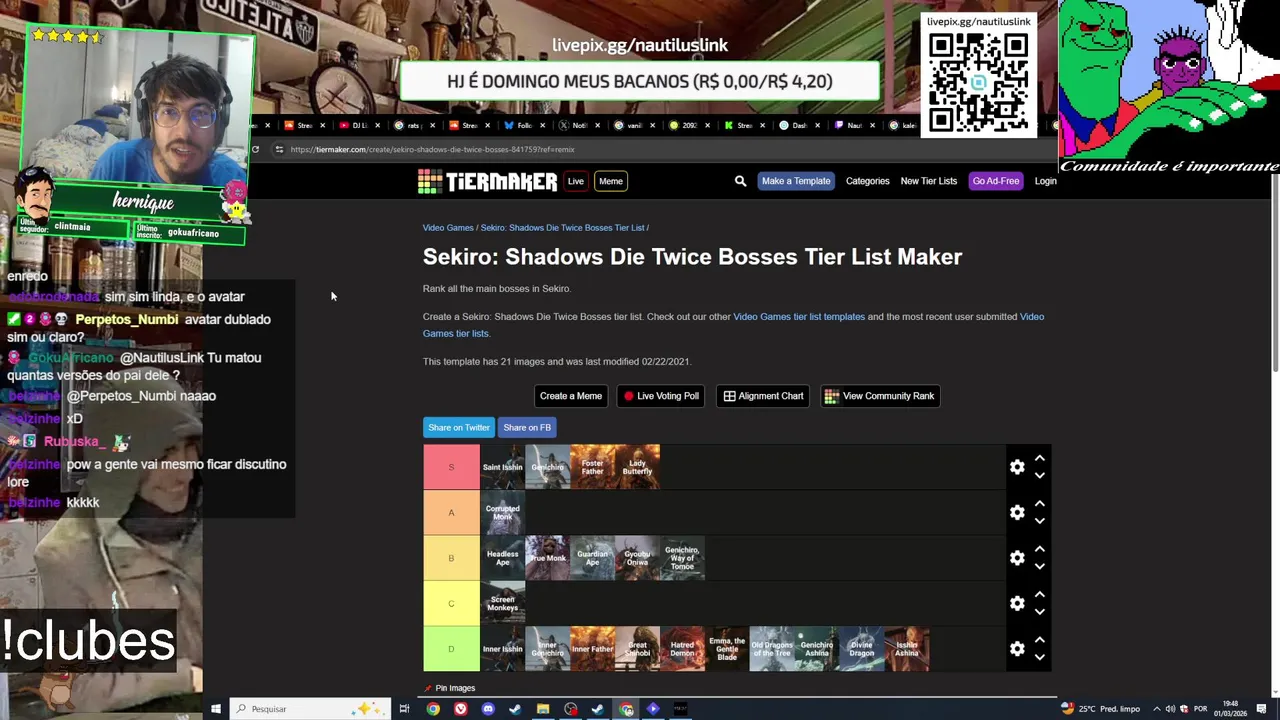The width and height of the screenshot is (1280, 720).
Task: Open Sekiro Bosses Tier List breadcrumb link
Action: [562, 228]
